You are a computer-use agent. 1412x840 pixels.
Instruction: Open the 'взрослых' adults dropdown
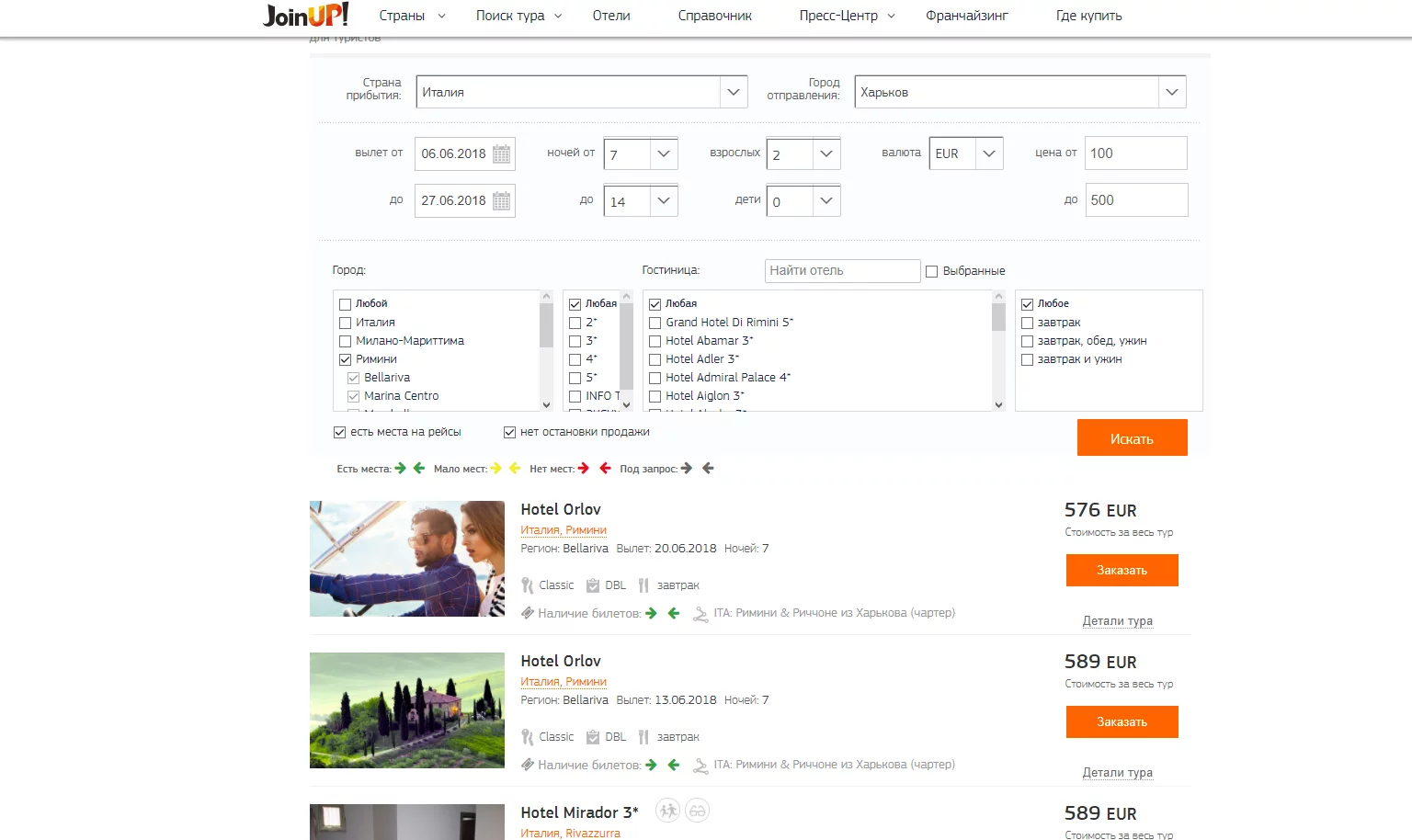803,153
